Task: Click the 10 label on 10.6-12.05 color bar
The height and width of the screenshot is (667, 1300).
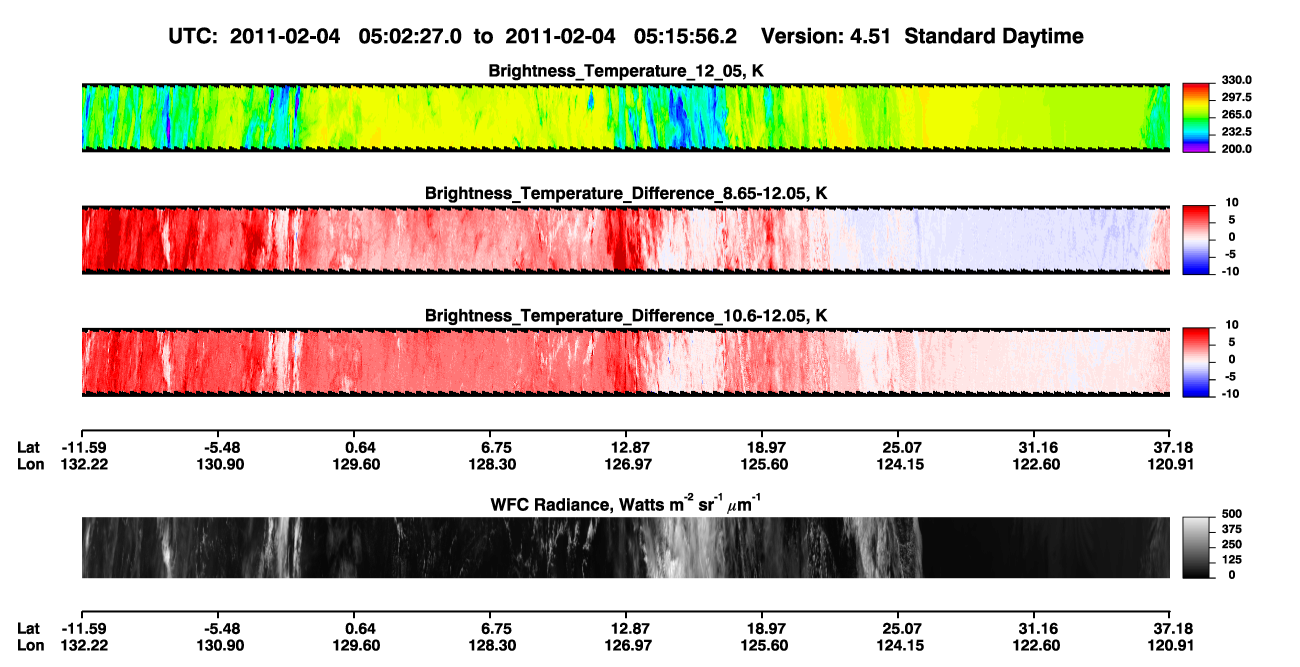Action: tap(1231, 325)
